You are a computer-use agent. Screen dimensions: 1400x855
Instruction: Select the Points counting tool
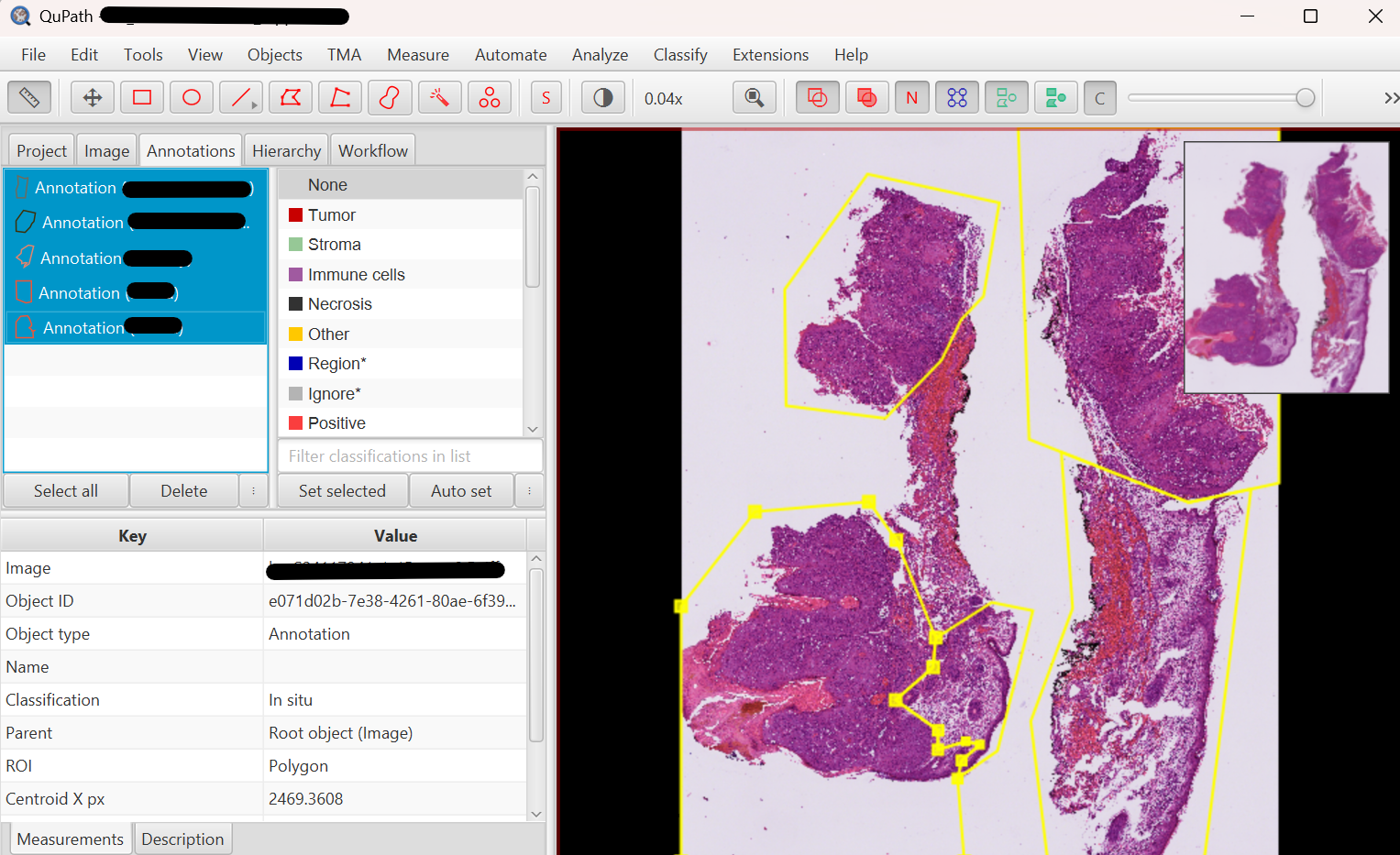pos(490,97)
